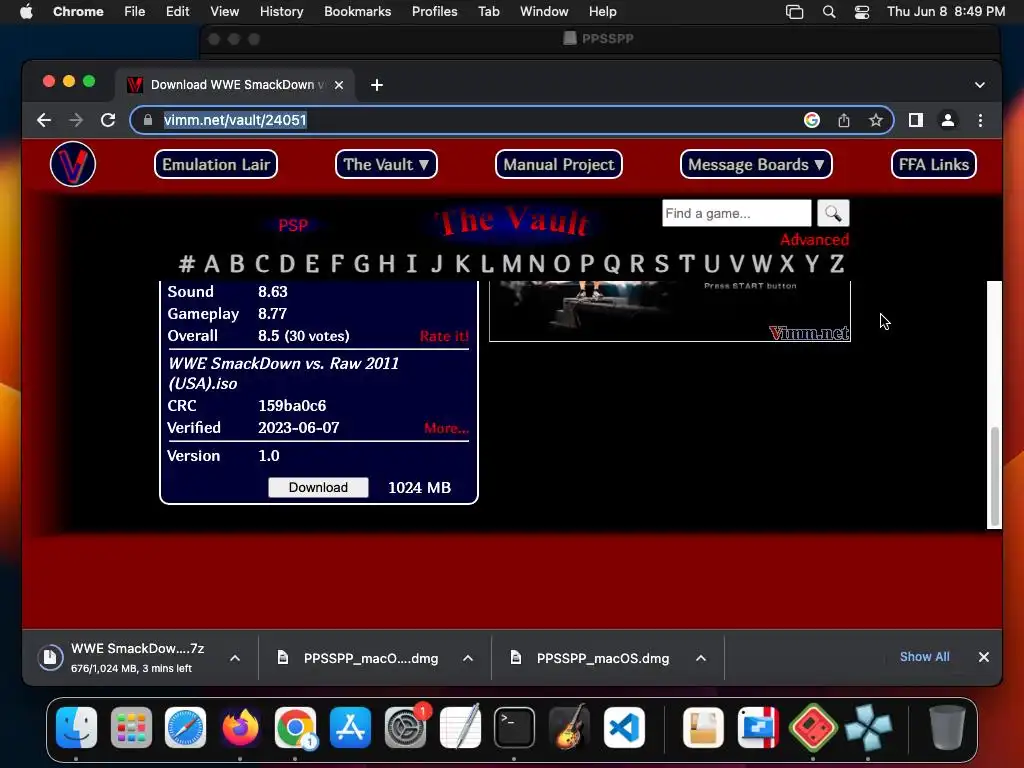Open the Bookmarks menu
Viewport: 1024px width, 768px height.
(x=358, y=12)
